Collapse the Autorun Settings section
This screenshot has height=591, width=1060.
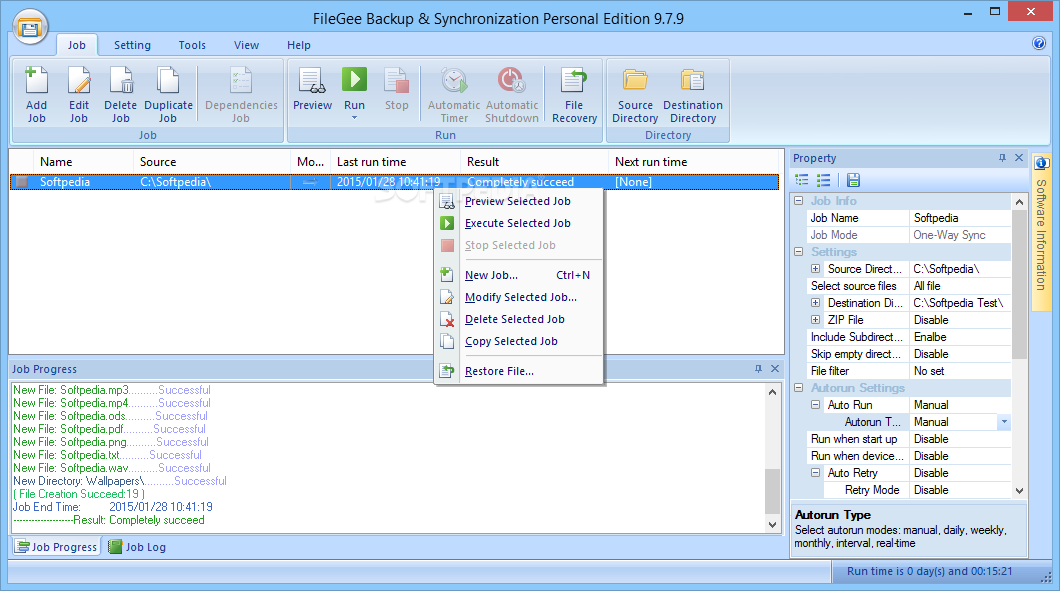[798, 387]
